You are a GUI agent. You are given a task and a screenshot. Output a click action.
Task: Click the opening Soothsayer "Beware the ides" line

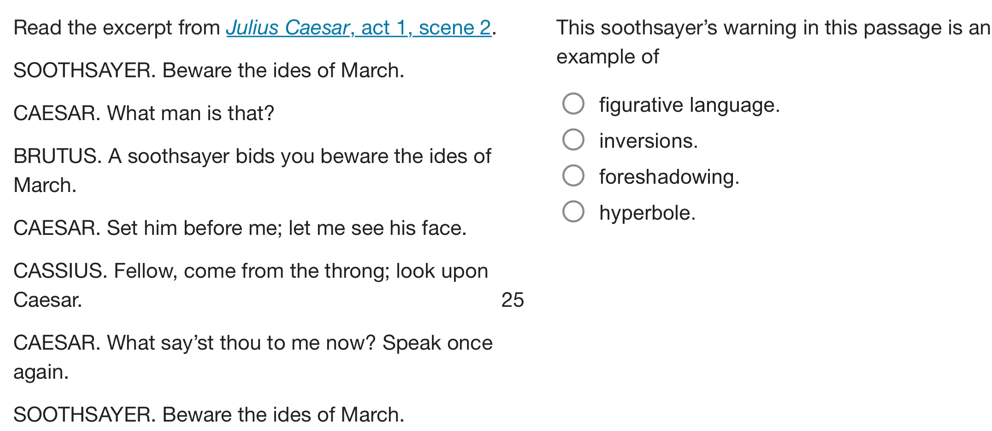[x=210, y=71]
